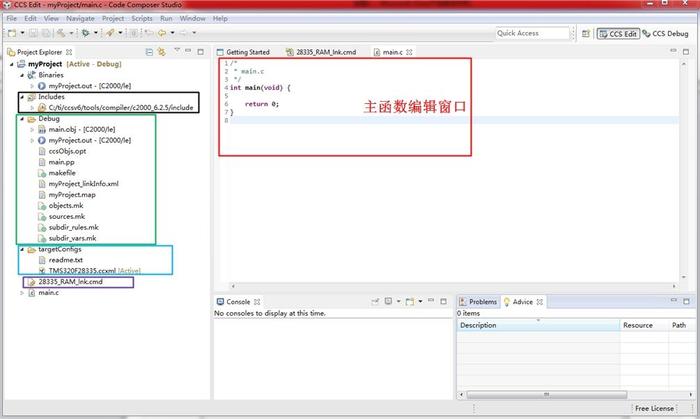700x419 pixels.
Task: Close the main.c editor tab
Action: 409,52
